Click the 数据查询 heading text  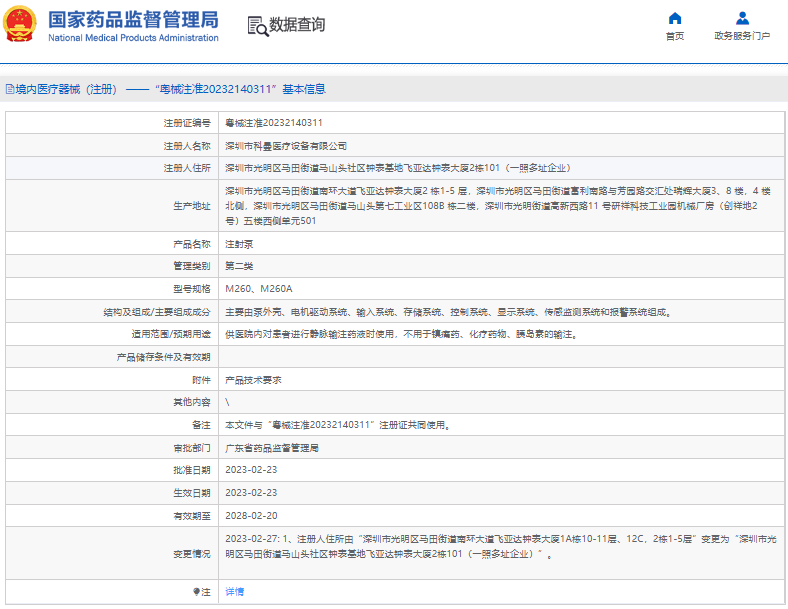[297, 24]
